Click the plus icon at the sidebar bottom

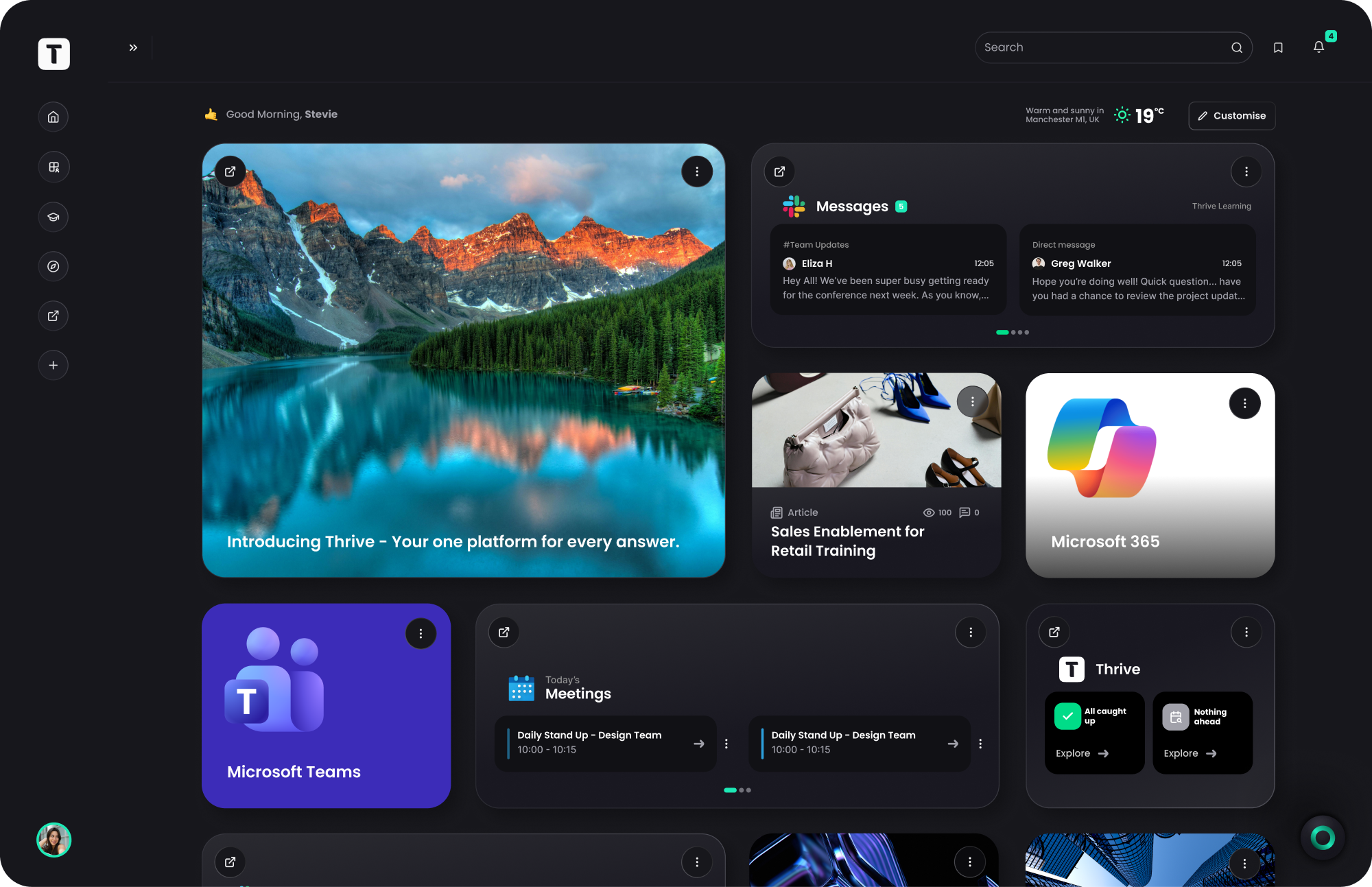(54, 365)
